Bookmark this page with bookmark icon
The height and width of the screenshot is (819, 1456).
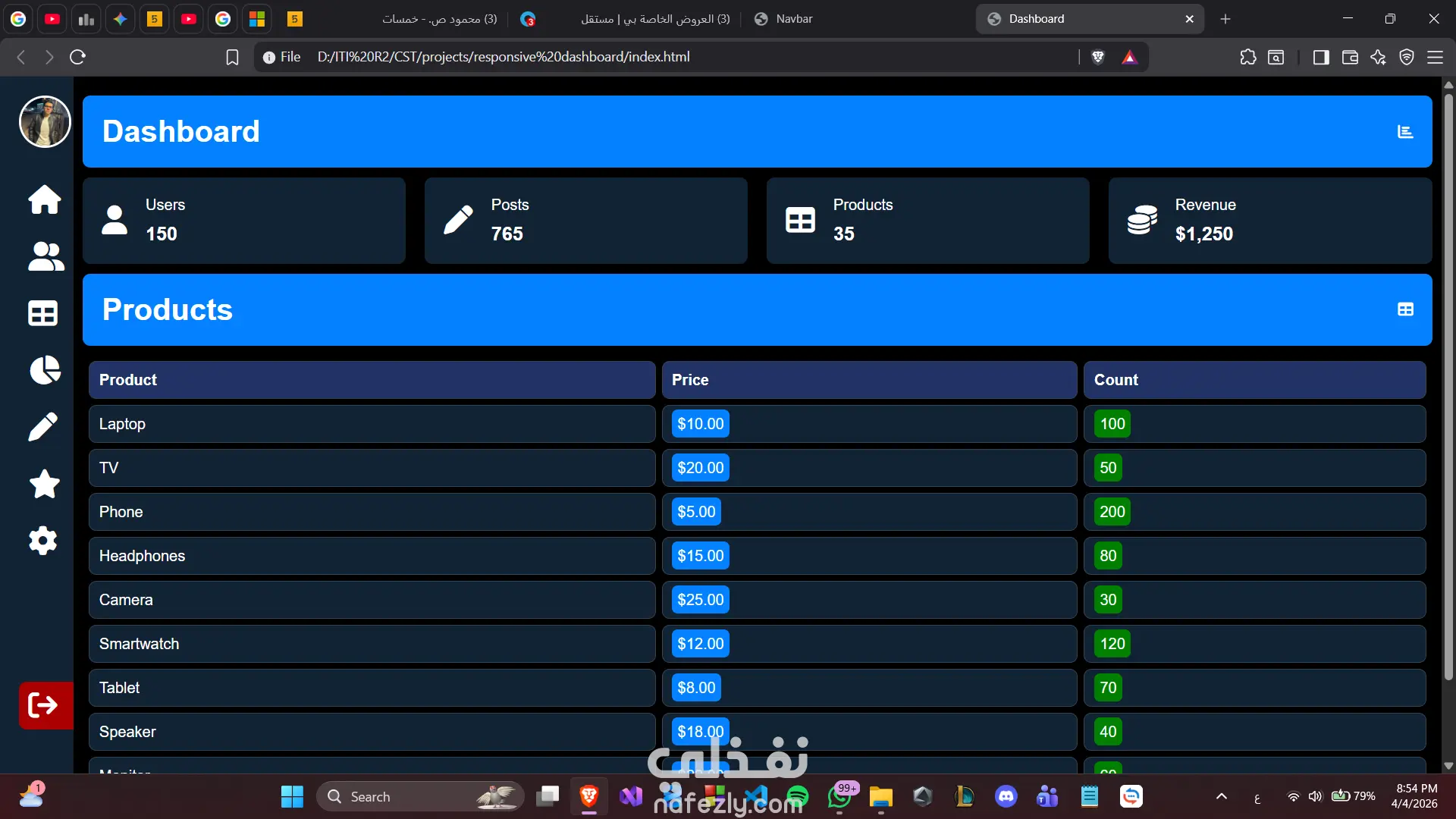pos(232,57)
